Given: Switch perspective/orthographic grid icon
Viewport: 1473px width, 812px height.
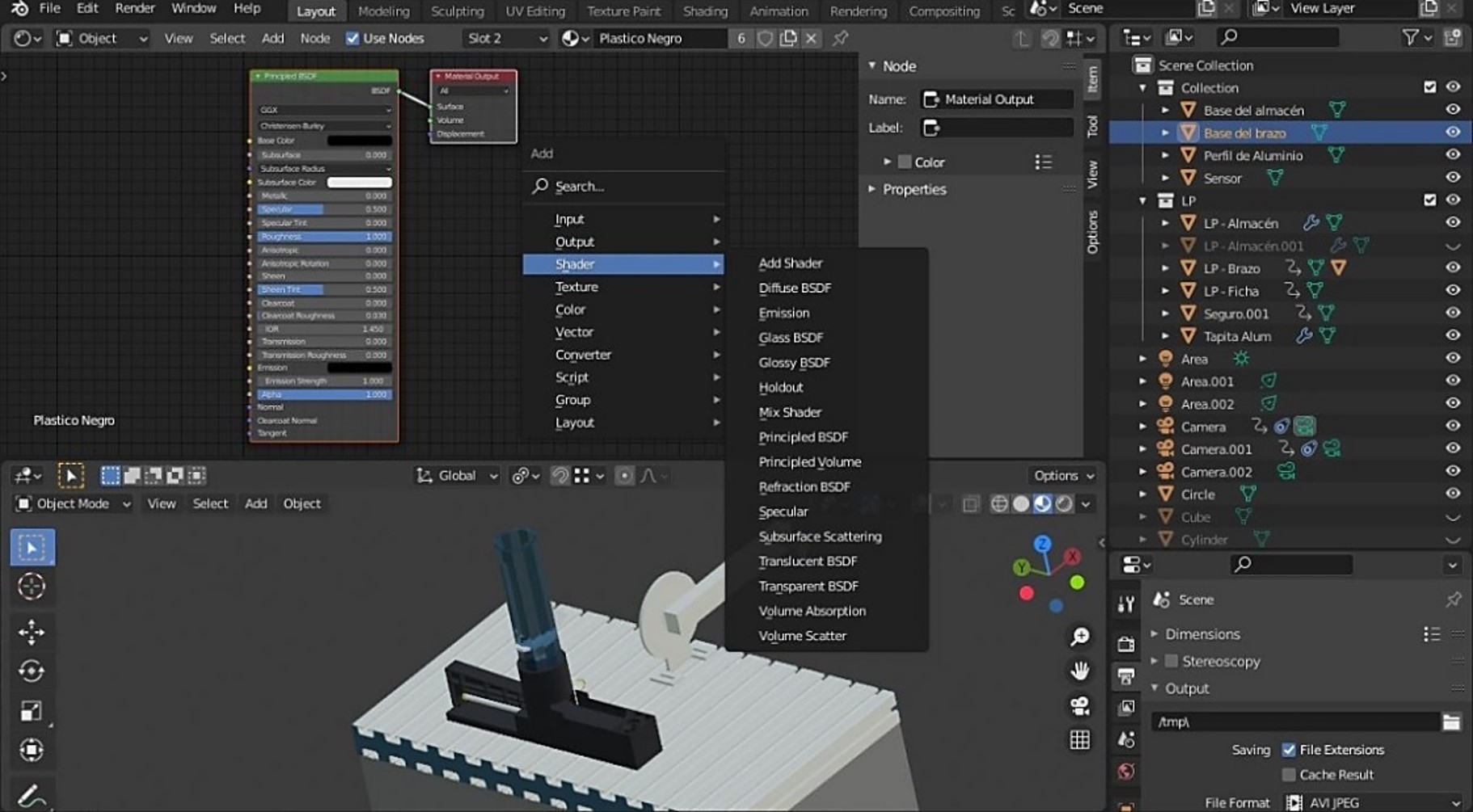Looking at the screenshot, I should [1080, 740].
